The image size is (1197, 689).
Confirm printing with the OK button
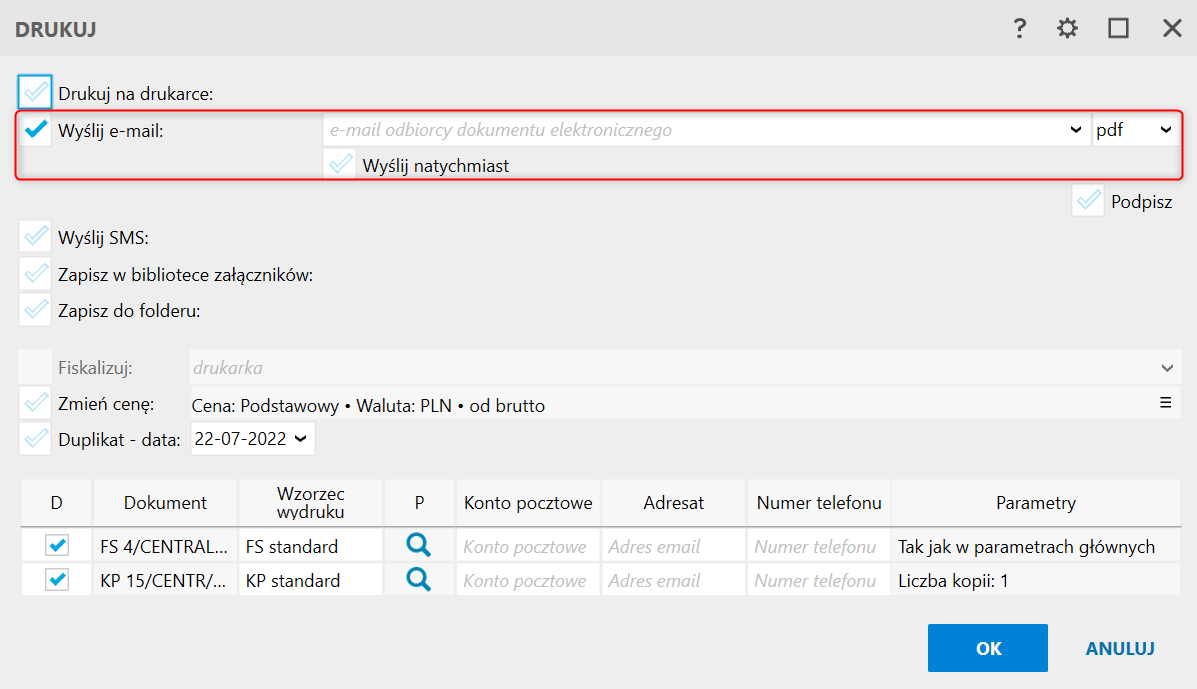coord(987,648)
